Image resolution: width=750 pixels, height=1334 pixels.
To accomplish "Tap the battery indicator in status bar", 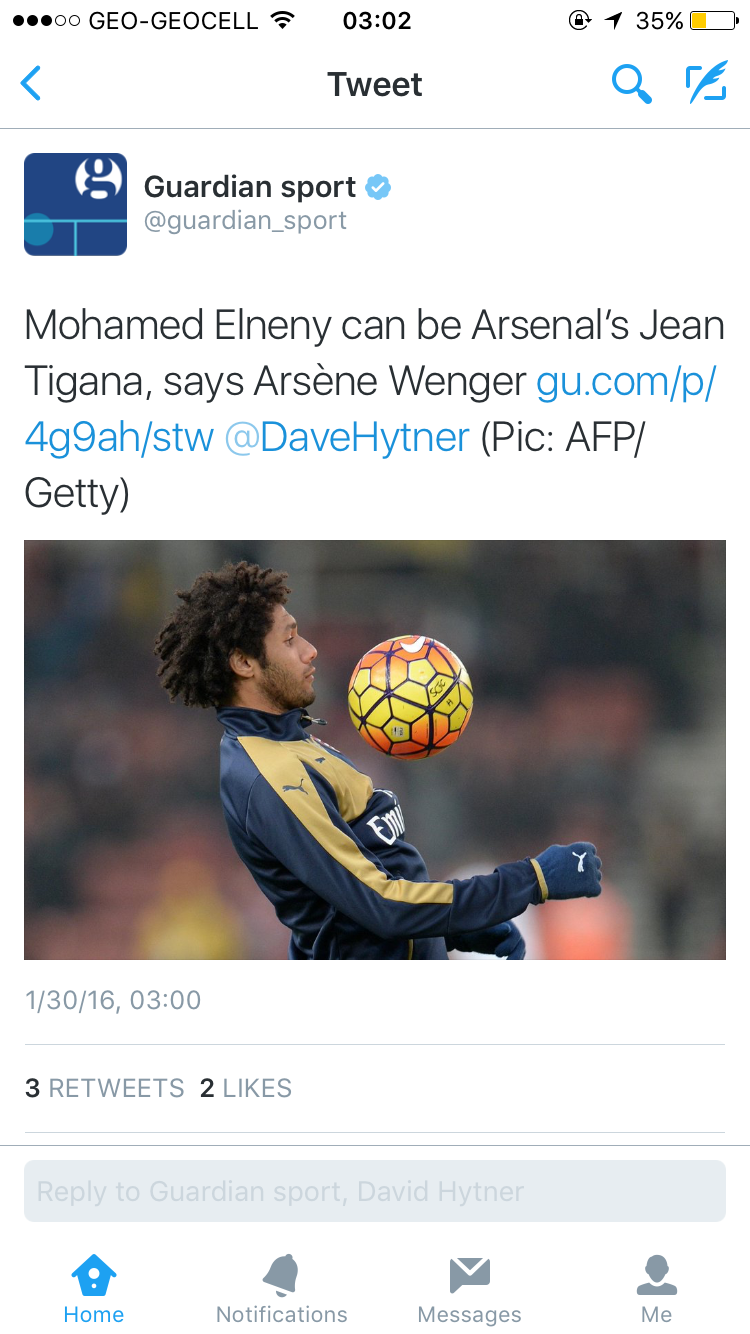I will click(713, 20).
